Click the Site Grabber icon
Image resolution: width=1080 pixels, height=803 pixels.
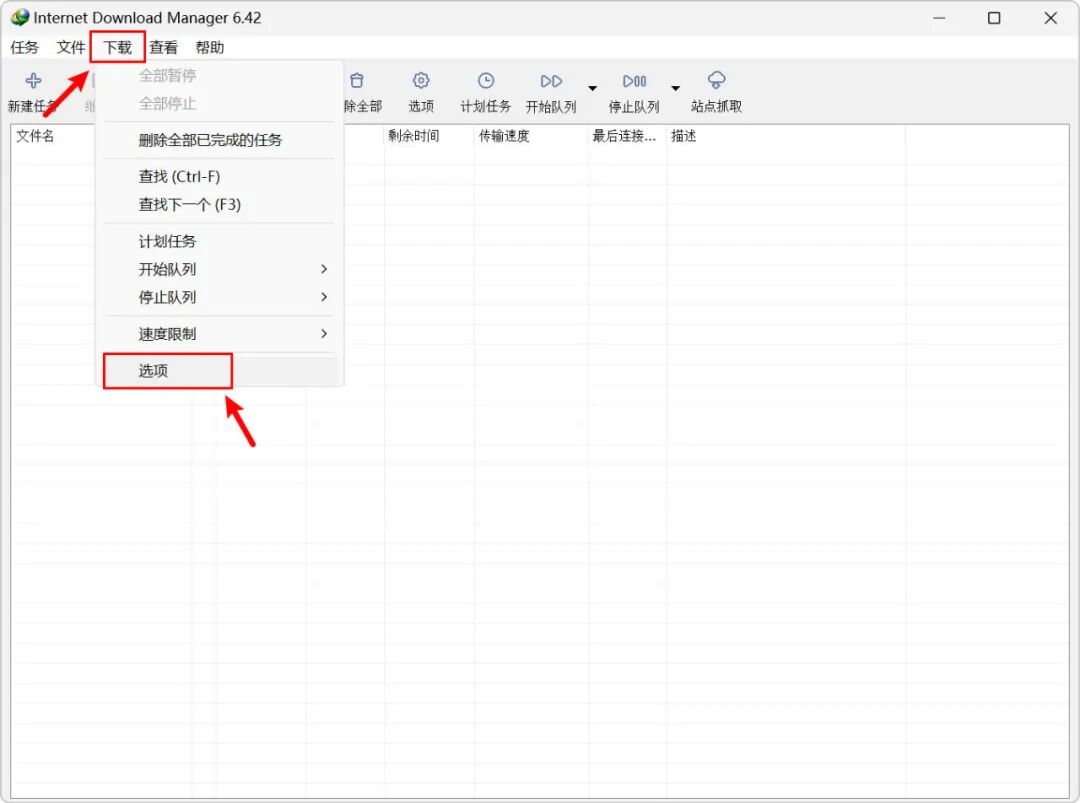pyautogui.click(x=716, y=80)
